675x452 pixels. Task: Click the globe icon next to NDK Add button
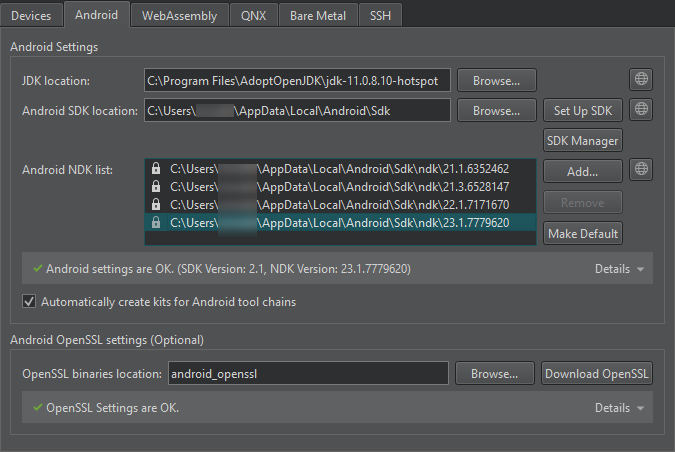point(641,170)
